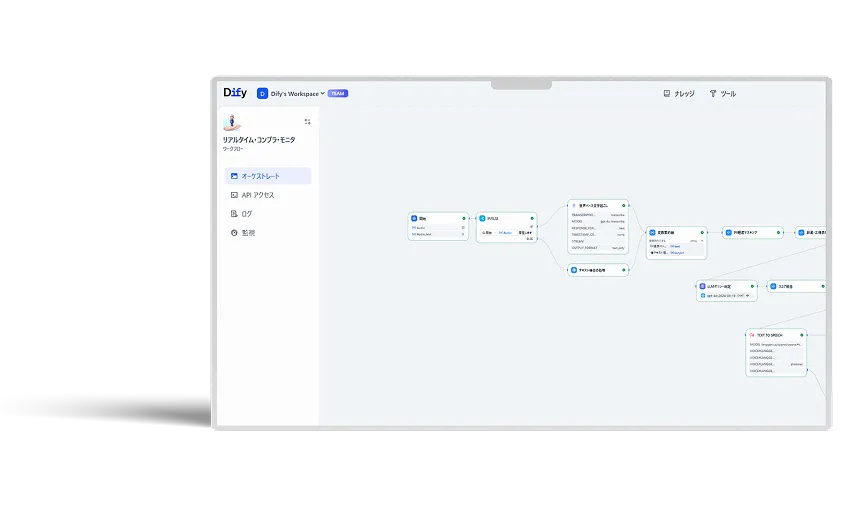The height and width of the screenshot is (519, 845).
Task: Select オーケストレート in the sidebar
Action: pyautogui.click(x=267, y=176)
